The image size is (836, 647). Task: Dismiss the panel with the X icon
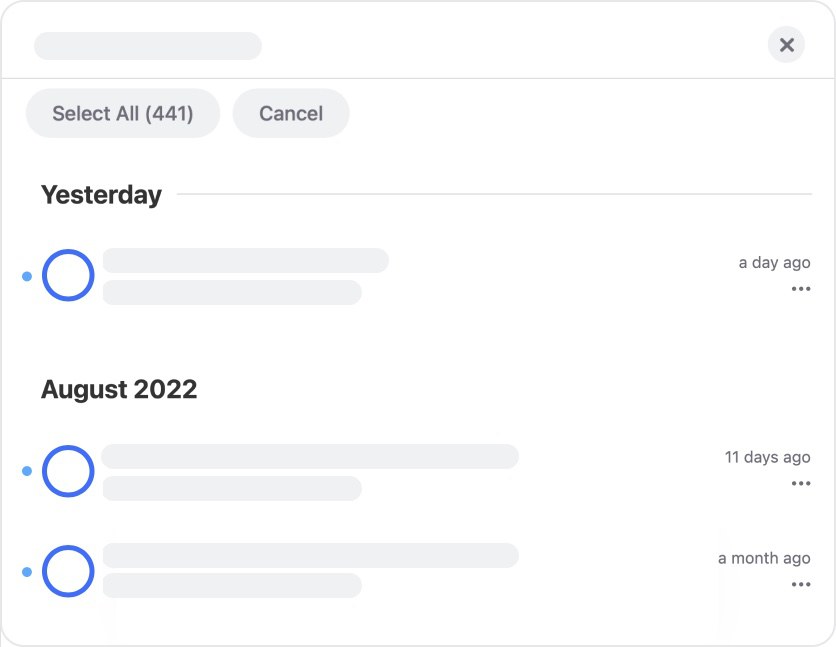[786, 44]
